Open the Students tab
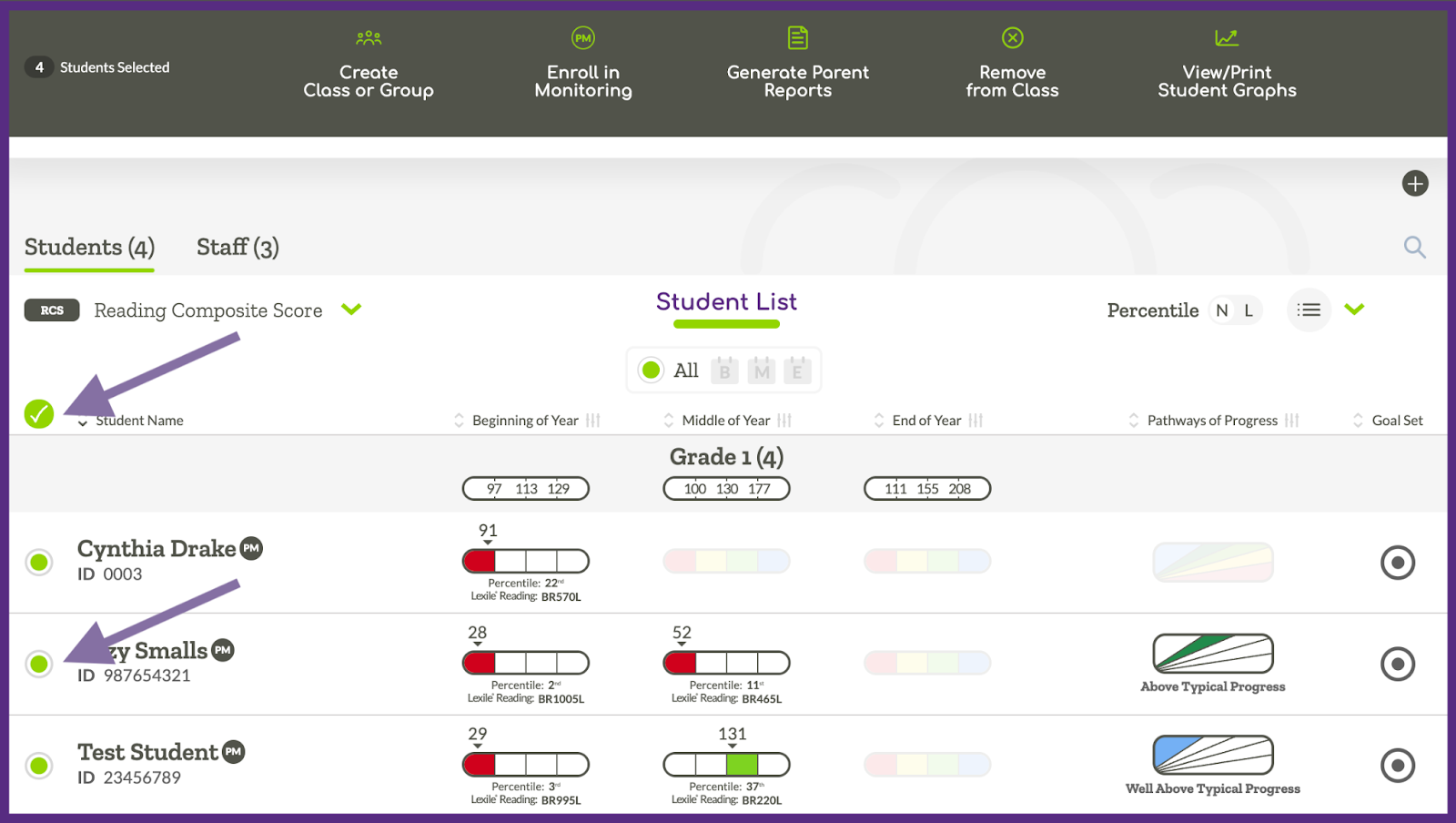Image resolution: width=1456 pixels, height=823 pixels. coord(87,246)
